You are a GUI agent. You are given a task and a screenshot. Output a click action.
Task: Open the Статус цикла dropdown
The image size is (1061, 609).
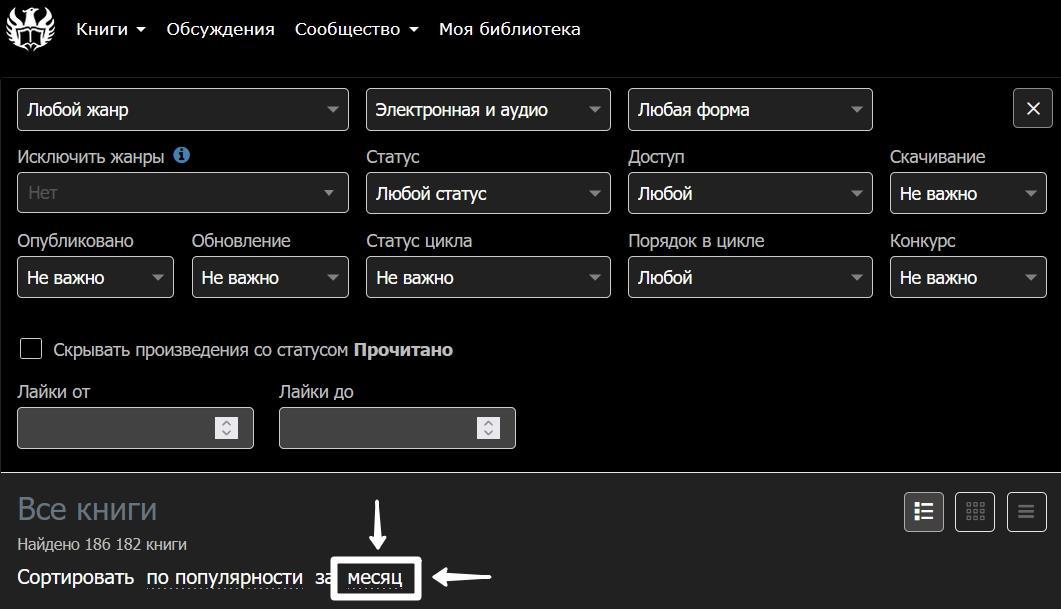point(488,277)
